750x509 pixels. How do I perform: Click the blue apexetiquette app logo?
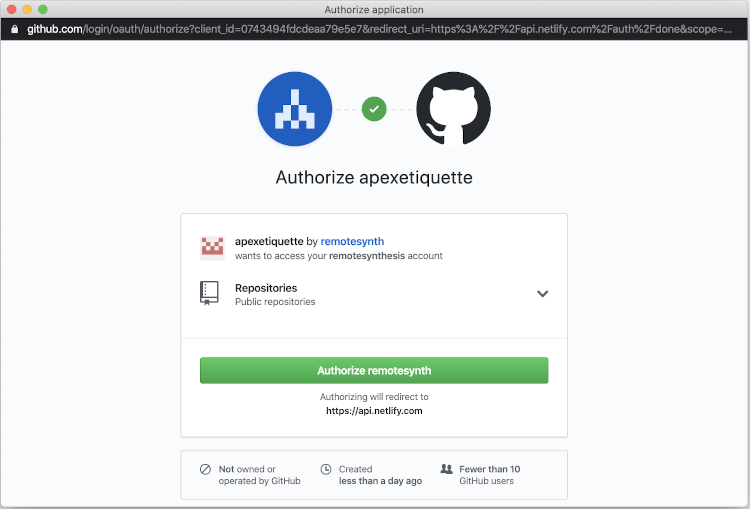(295, 109)
